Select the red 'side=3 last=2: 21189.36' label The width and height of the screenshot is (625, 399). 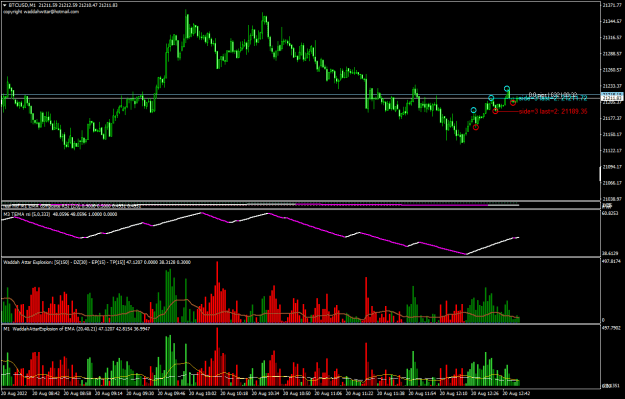[x=553, y=112]
